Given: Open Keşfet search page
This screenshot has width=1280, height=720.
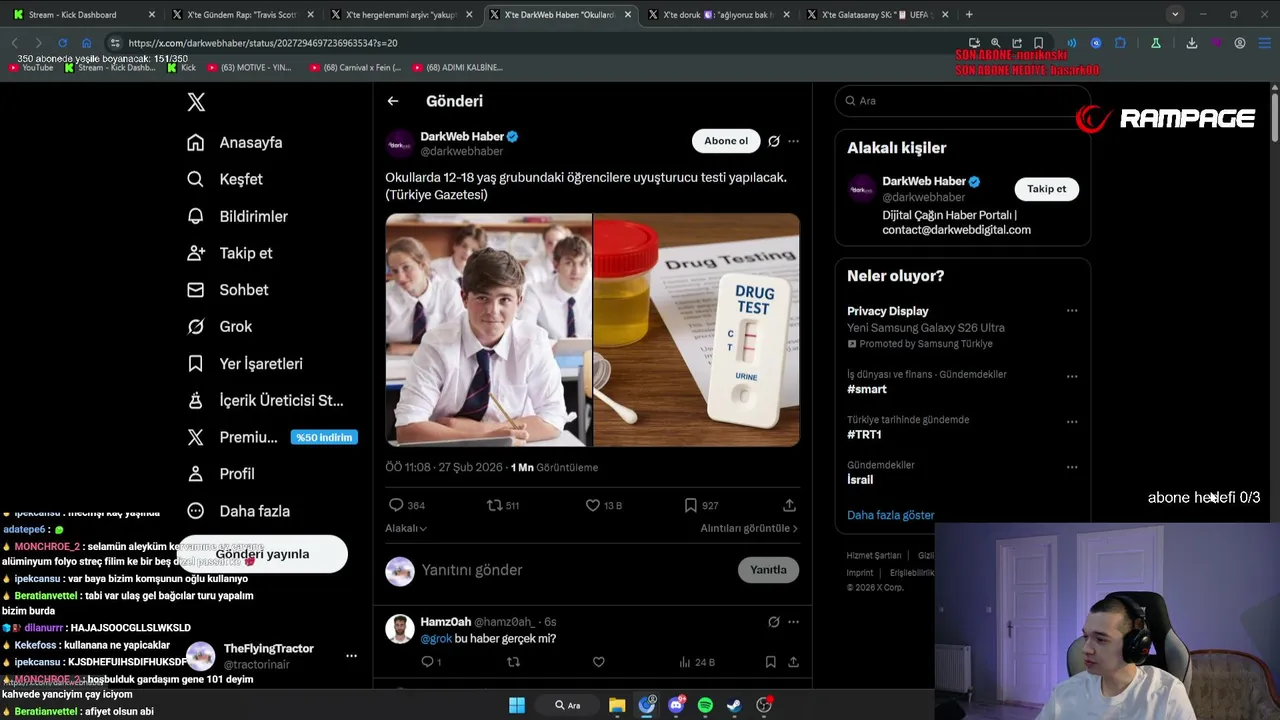Looking at the screenshot, I should coord(225,179).
